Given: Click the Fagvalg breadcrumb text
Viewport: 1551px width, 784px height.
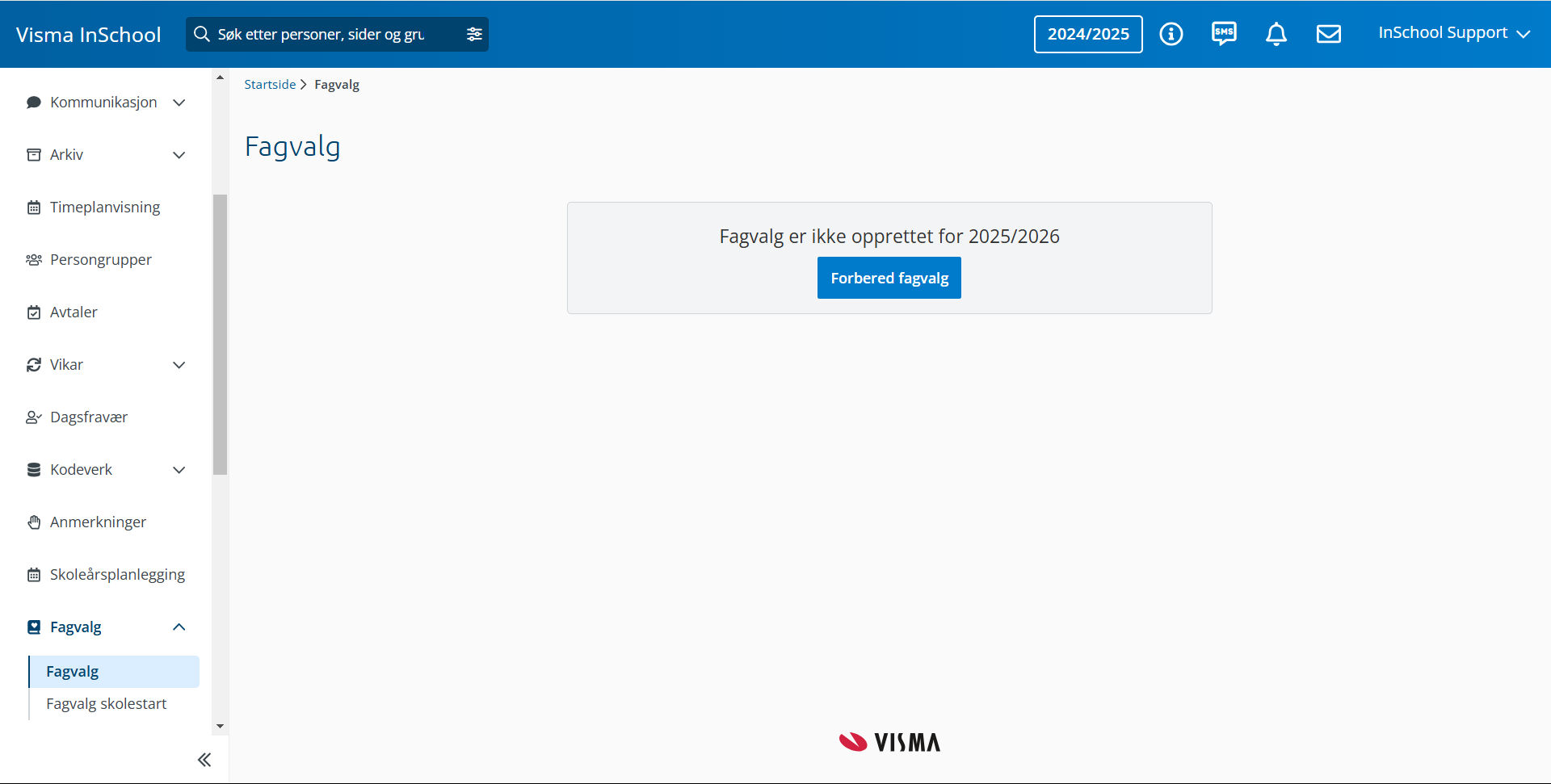Looking at the screenshot, I should click(x=337, y=85).
